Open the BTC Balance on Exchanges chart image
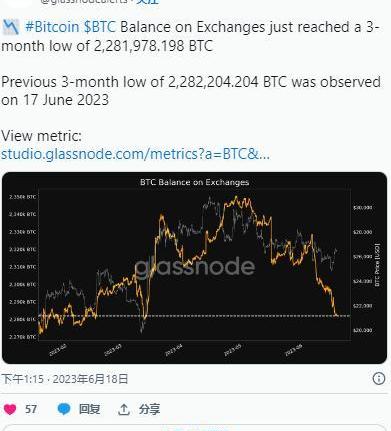Image resolution: width=391 pixels, height=431 pixels. (x=194, y=268)
